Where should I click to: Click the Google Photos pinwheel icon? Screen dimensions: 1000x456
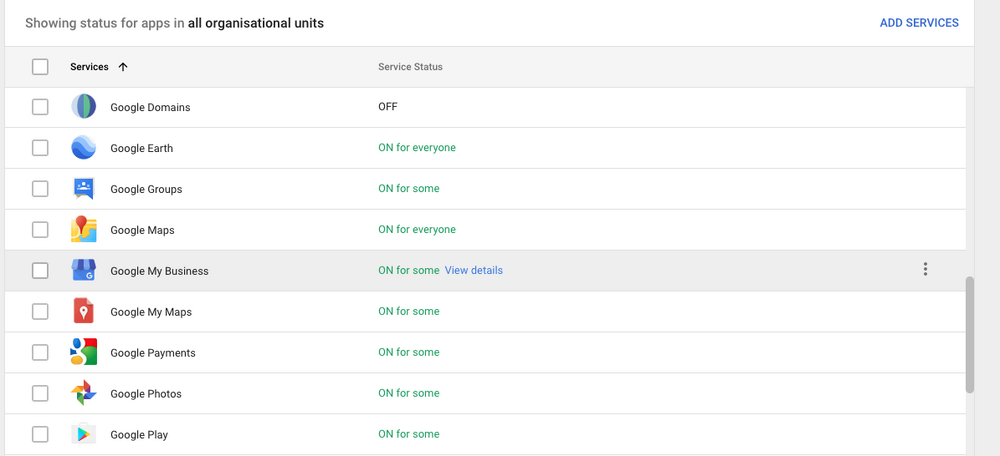84,393
